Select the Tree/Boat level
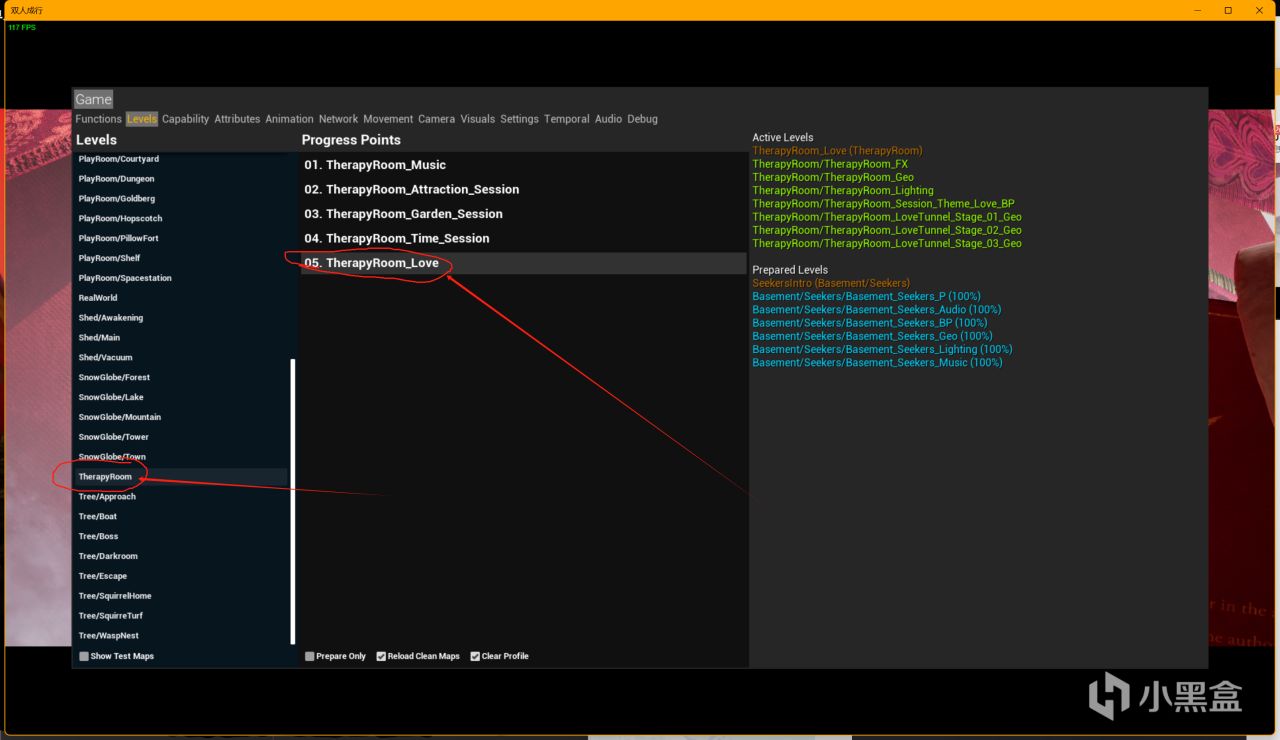The image size is (1280, 740). pos(182,516)
